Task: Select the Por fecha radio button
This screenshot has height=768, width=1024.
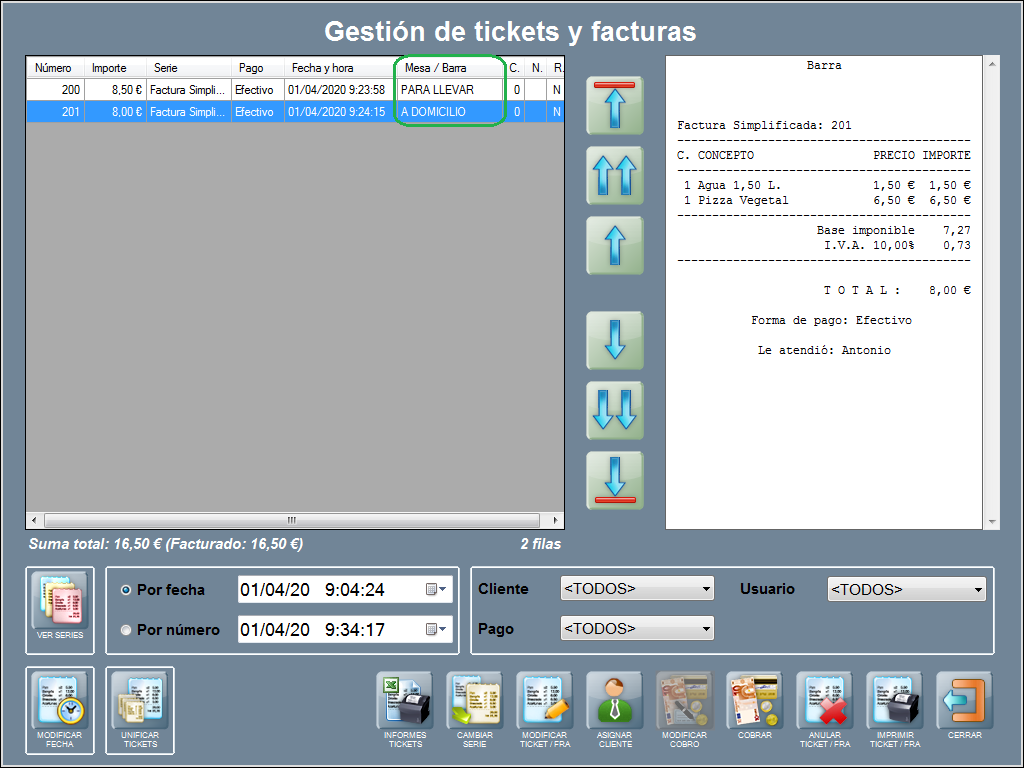Action: point(126,590)
